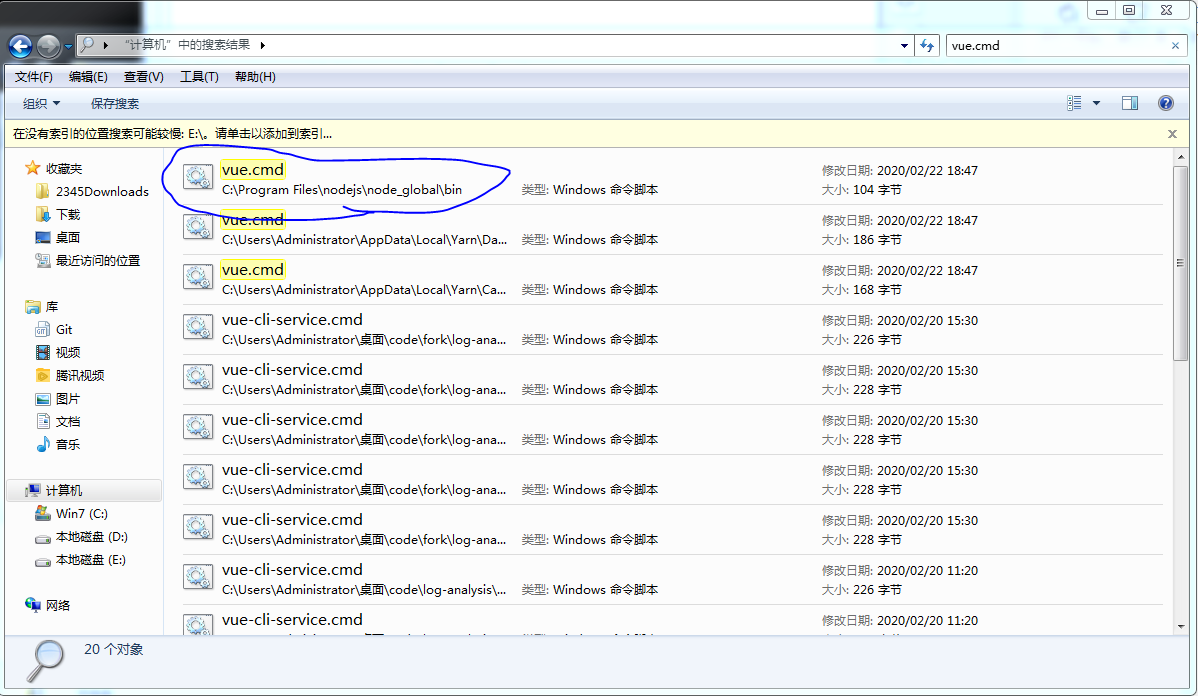Select vue.cmd in node_global\bin
This screenshot has height=696, width=1198.
point(672,180)
